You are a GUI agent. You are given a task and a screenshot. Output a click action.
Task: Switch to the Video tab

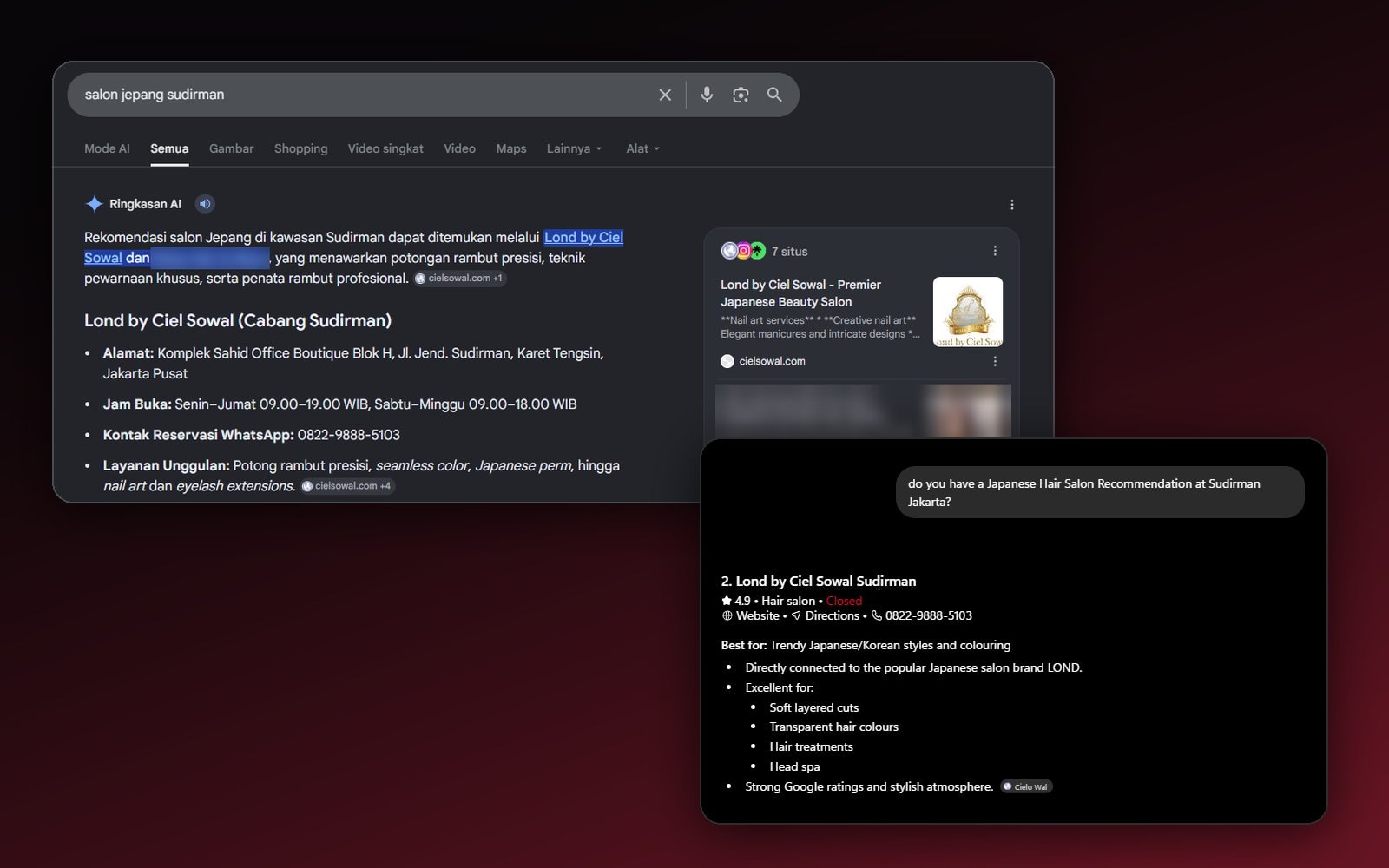[459, 148]
